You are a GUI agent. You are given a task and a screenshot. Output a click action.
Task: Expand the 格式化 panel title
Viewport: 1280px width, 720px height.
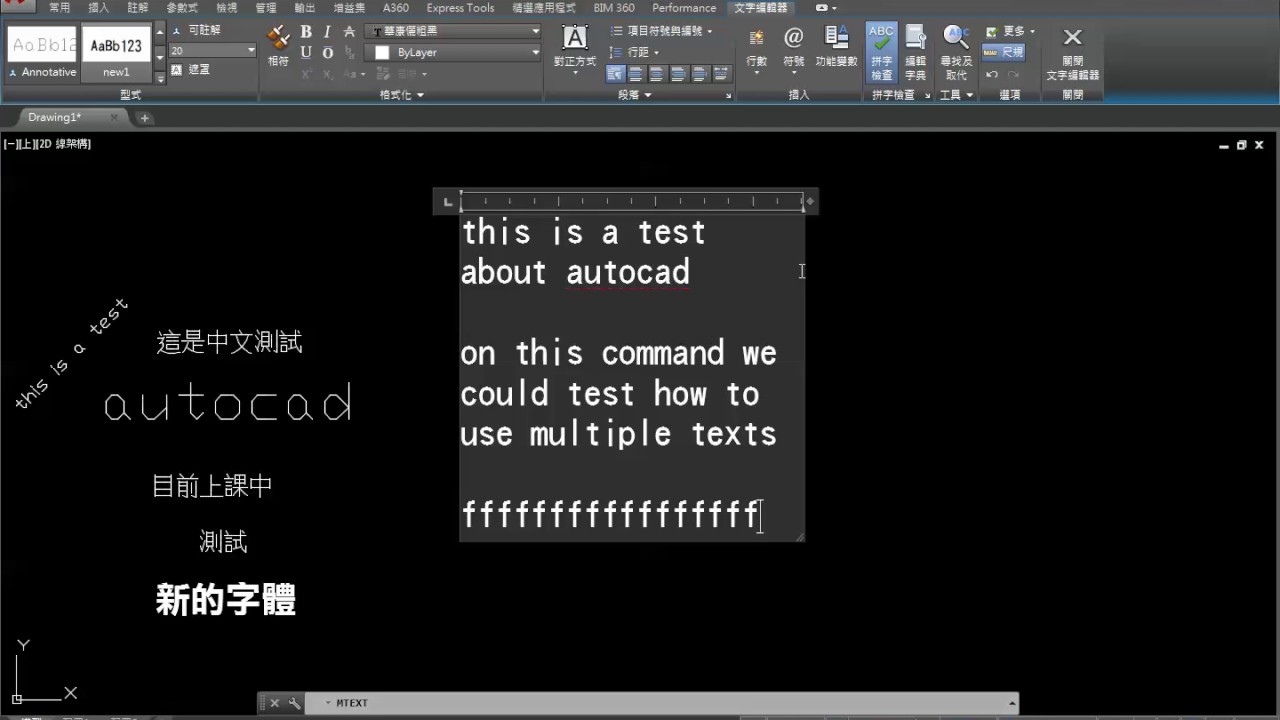[402, 95]
